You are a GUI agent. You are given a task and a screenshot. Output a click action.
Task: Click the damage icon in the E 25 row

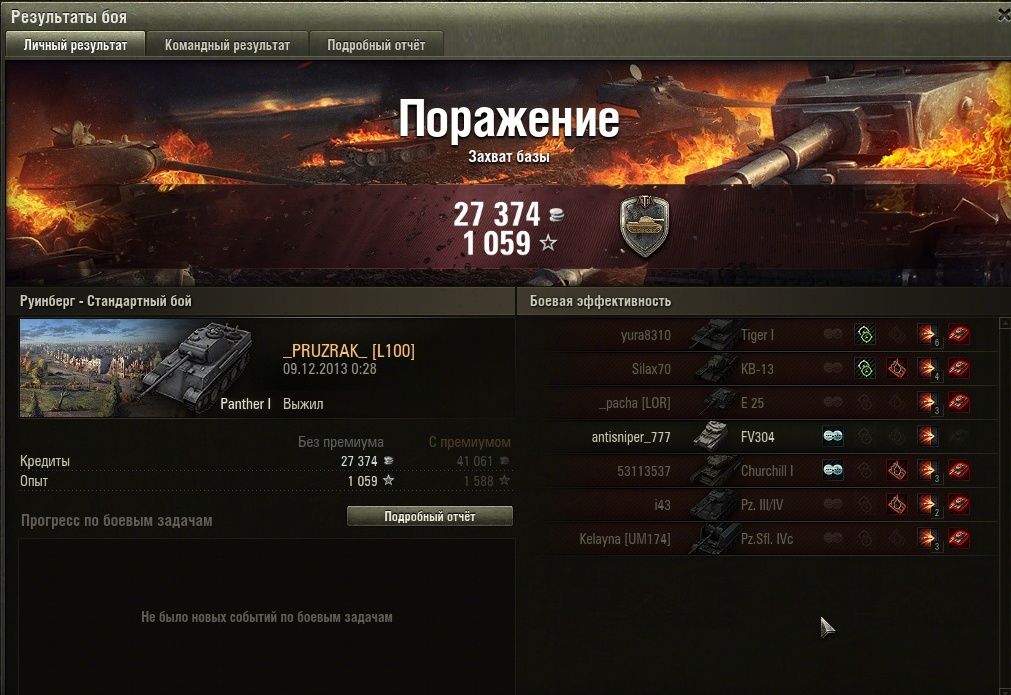tap(928, 402)
